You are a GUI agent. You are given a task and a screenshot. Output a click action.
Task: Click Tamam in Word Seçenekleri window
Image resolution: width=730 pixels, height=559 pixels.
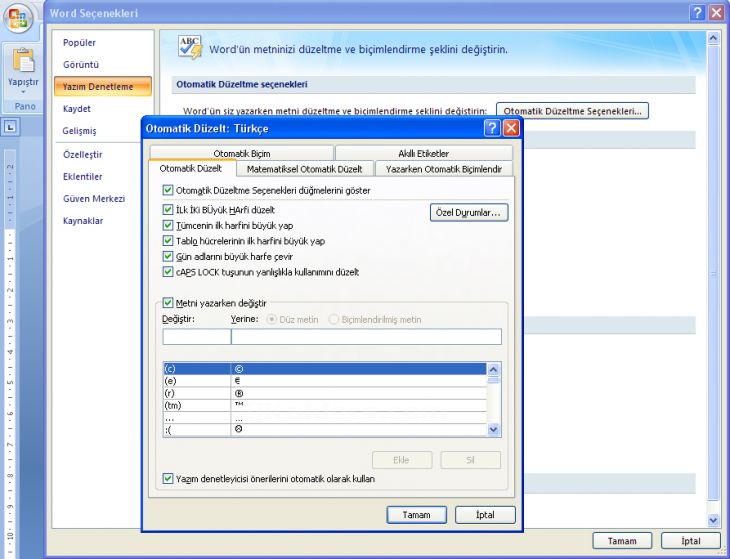pos(622,541)
